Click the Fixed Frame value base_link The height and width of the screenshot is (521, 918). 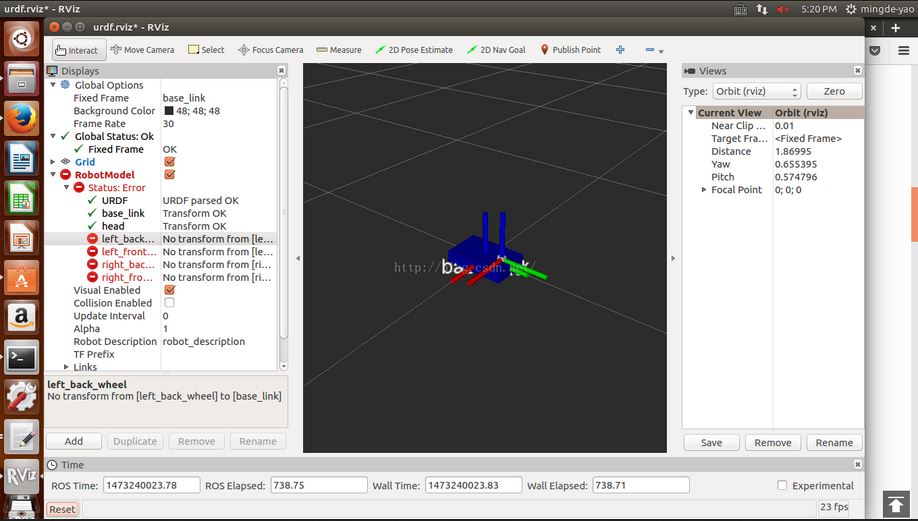click(x=184, y=98)
